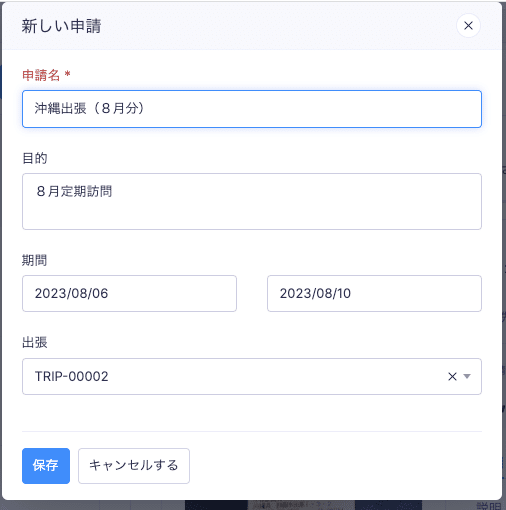The width and height of the screenshot is (506, 510).
Task: Click the TRIP-00002 value text
Action: (x=72, y=376)
